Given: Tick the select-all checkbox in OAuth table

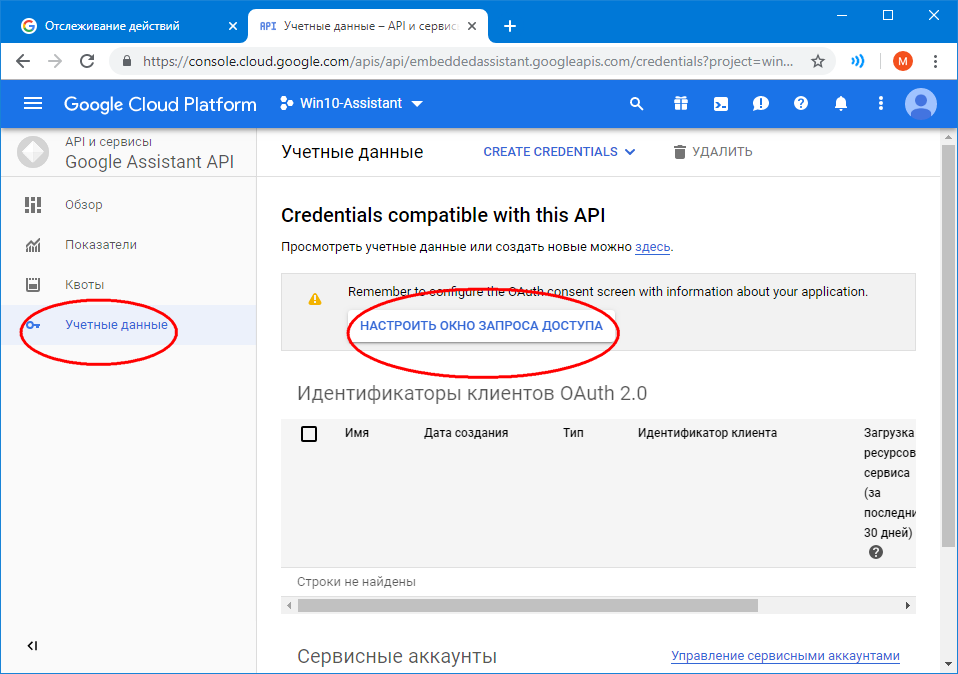Looking at the screenshot, I should point(309,434).
